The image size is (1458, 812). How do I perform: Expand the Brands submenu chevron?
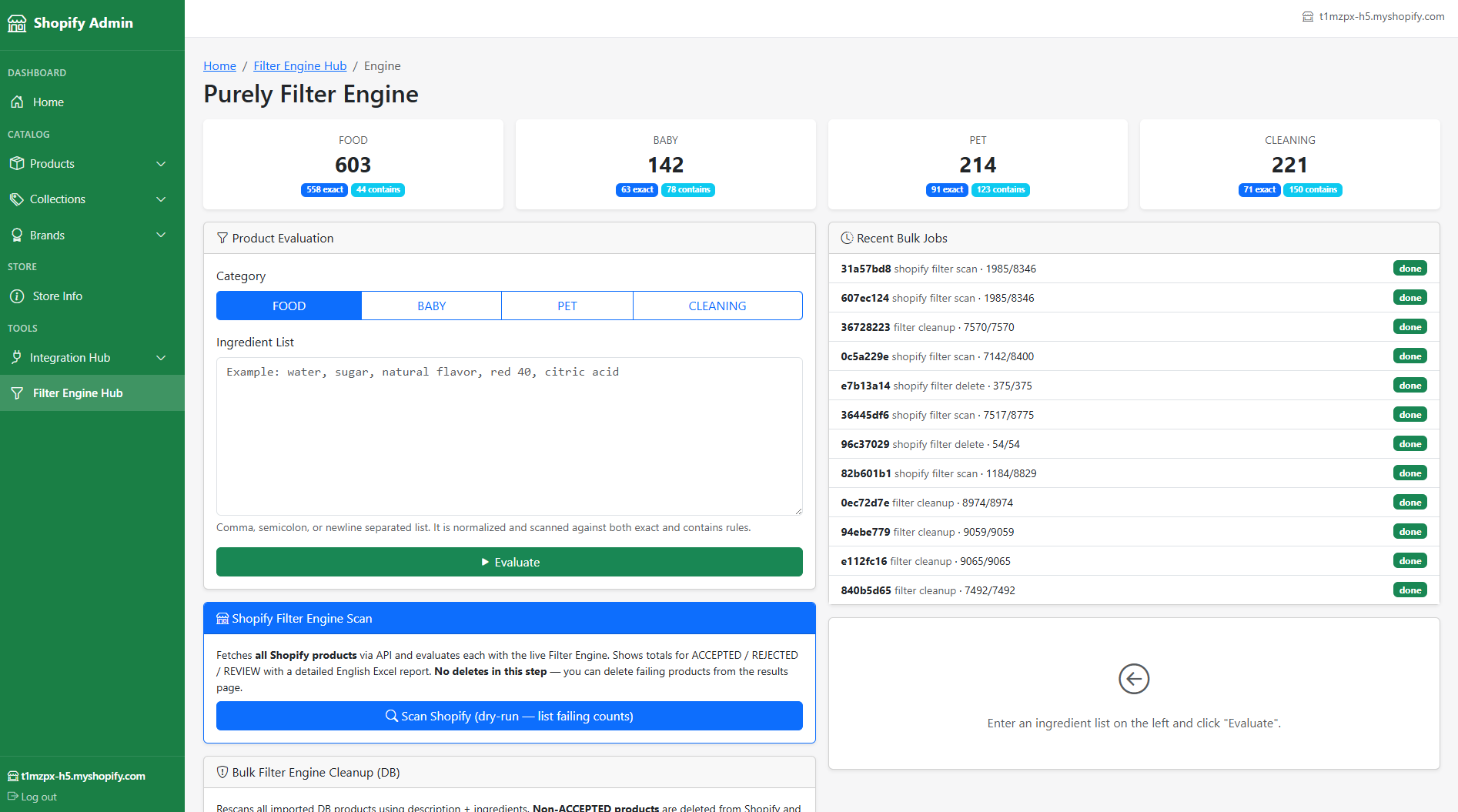[x=161, y=236]
